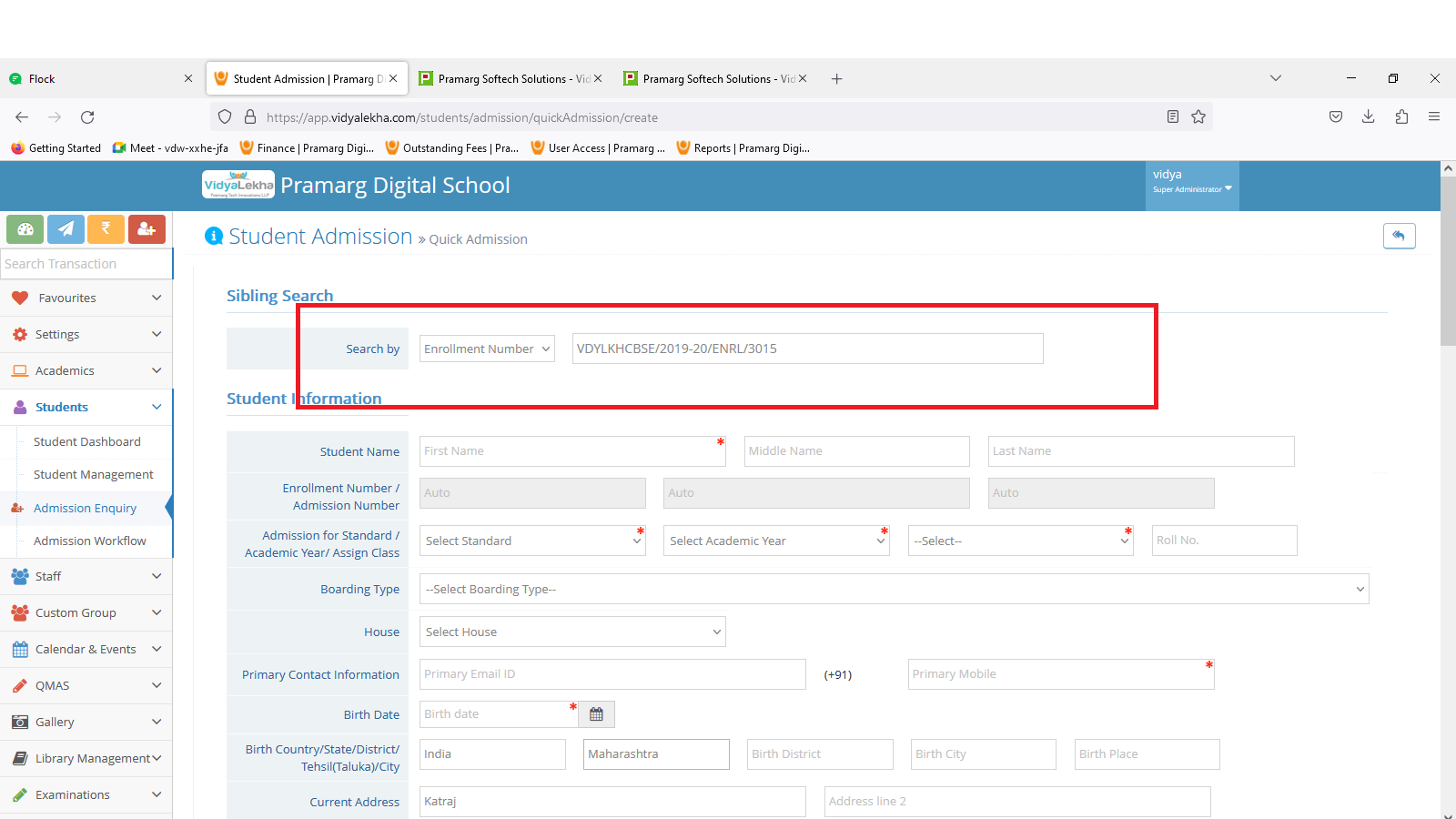Open Admission Enquiry in sidebar
The height and width of the screenshot is (819, 1456).
(86, 508)
